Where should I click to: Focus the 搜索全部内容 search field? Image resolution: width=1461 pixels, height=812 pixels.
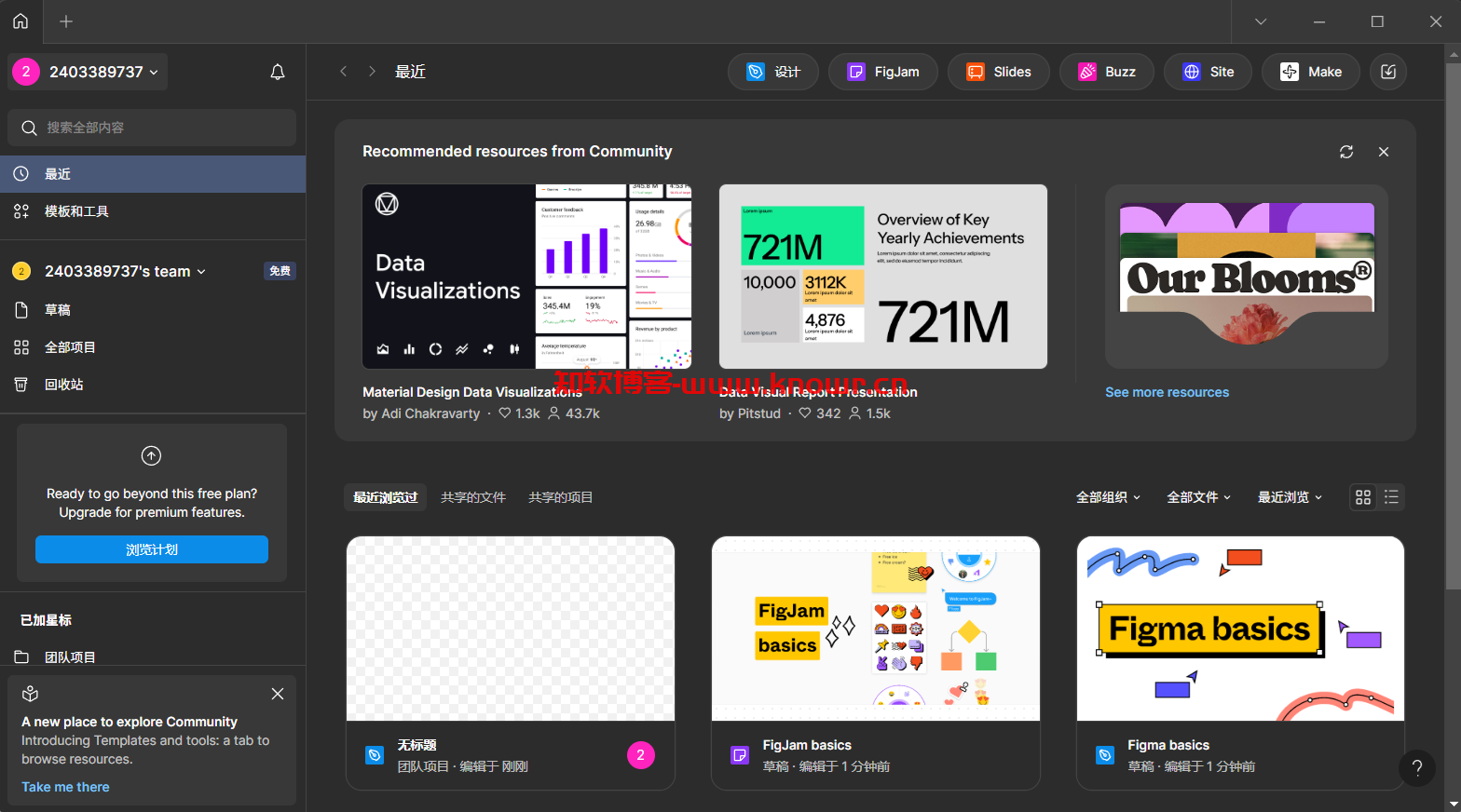(x=152, y=128)
